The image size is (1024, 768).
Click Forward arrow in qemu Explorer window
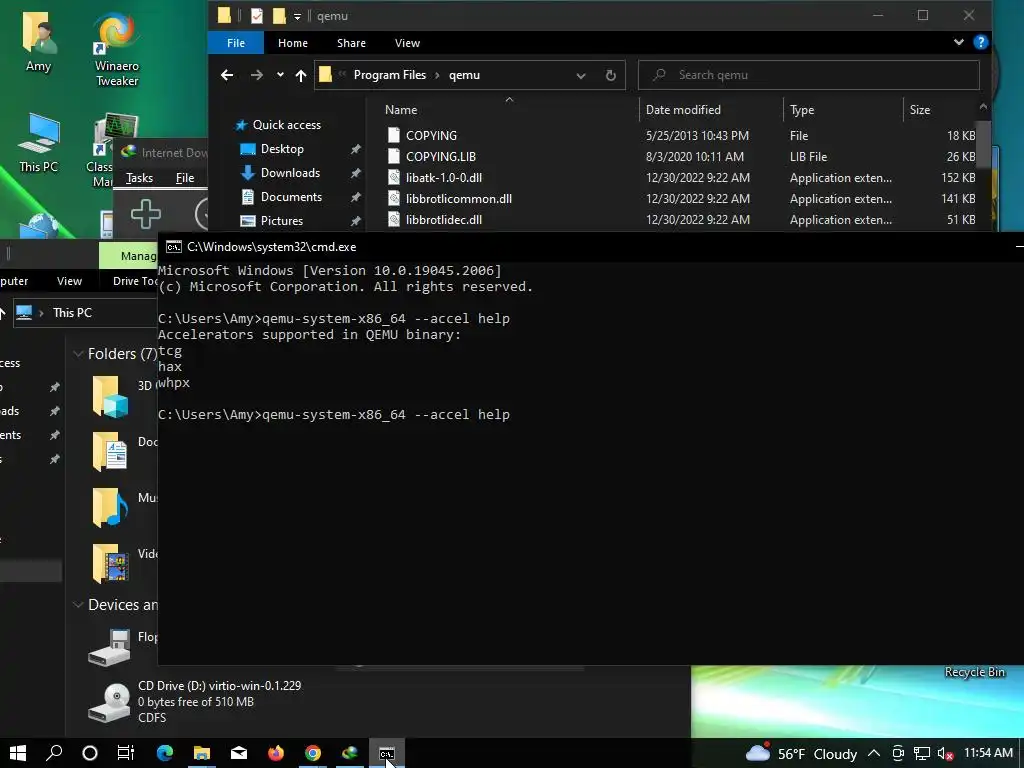coord(257,75)
